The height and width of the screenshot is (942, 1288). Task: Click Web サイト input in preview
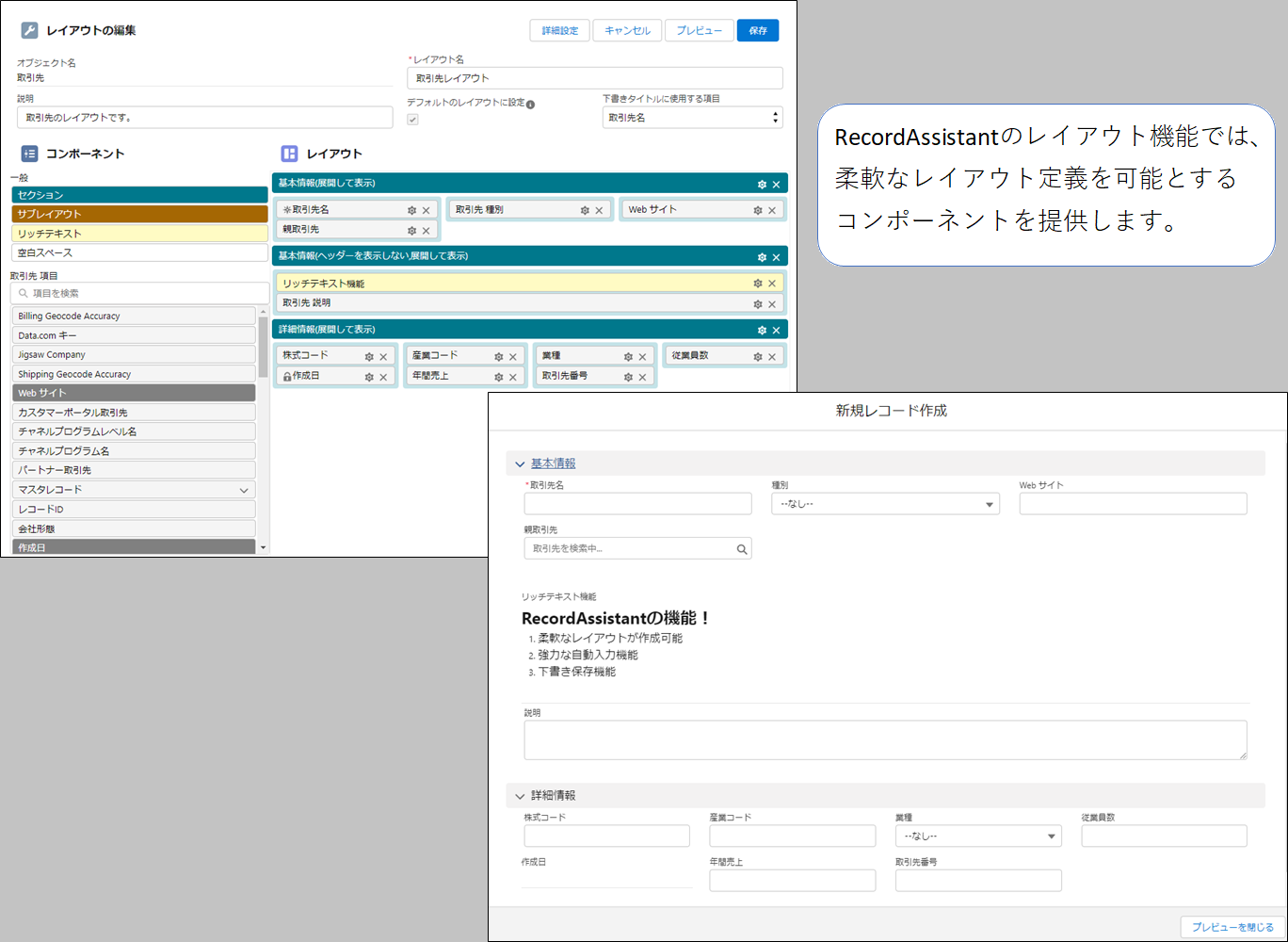tap(1134, 504)
